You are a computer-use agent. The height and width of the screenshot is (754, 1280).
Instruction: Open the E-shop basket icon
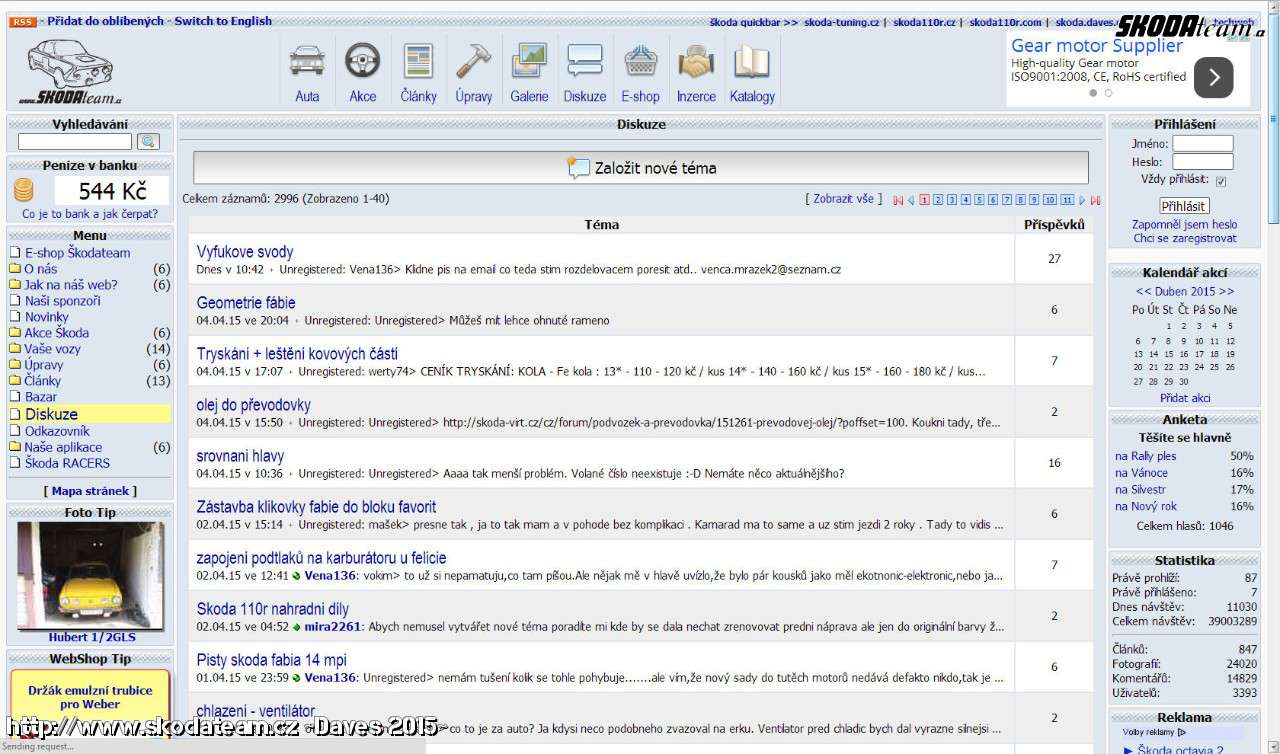click(x=640, y=61)
